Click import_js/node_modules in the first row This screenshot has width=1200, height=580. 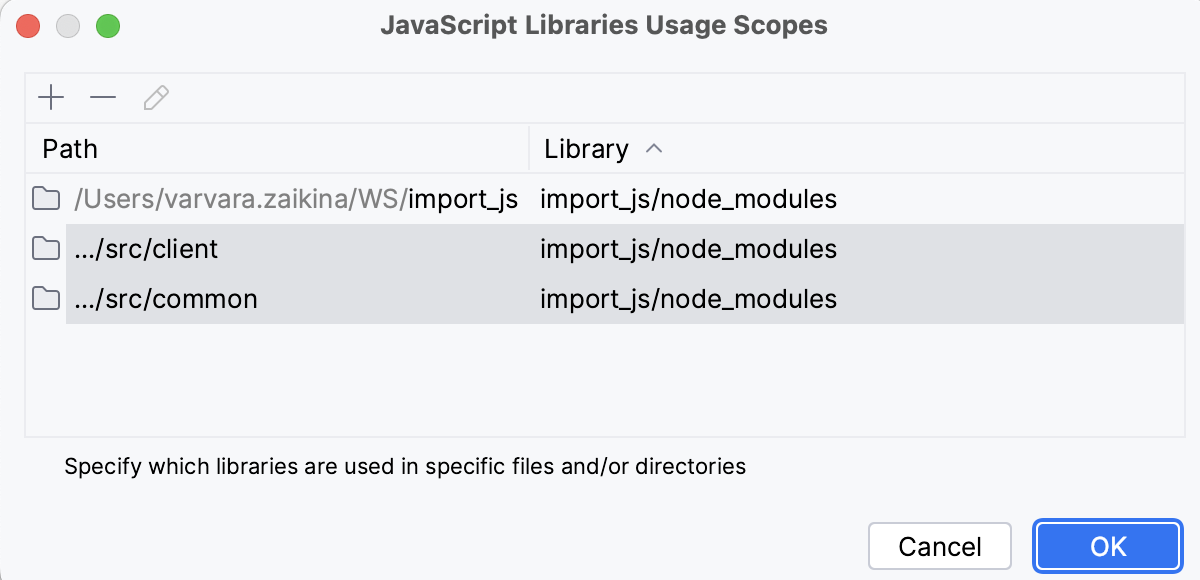(687, 199)
